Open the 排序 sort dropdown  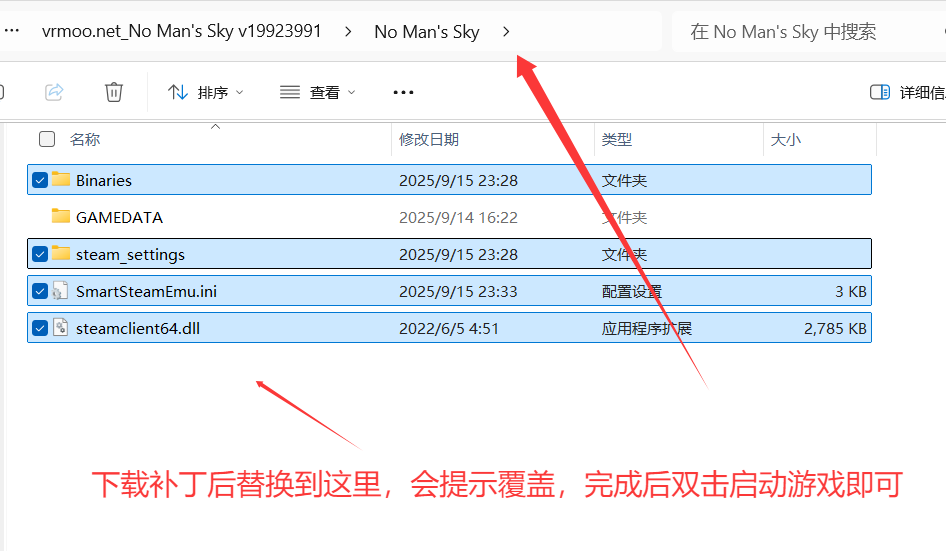(x=205, y=92)
